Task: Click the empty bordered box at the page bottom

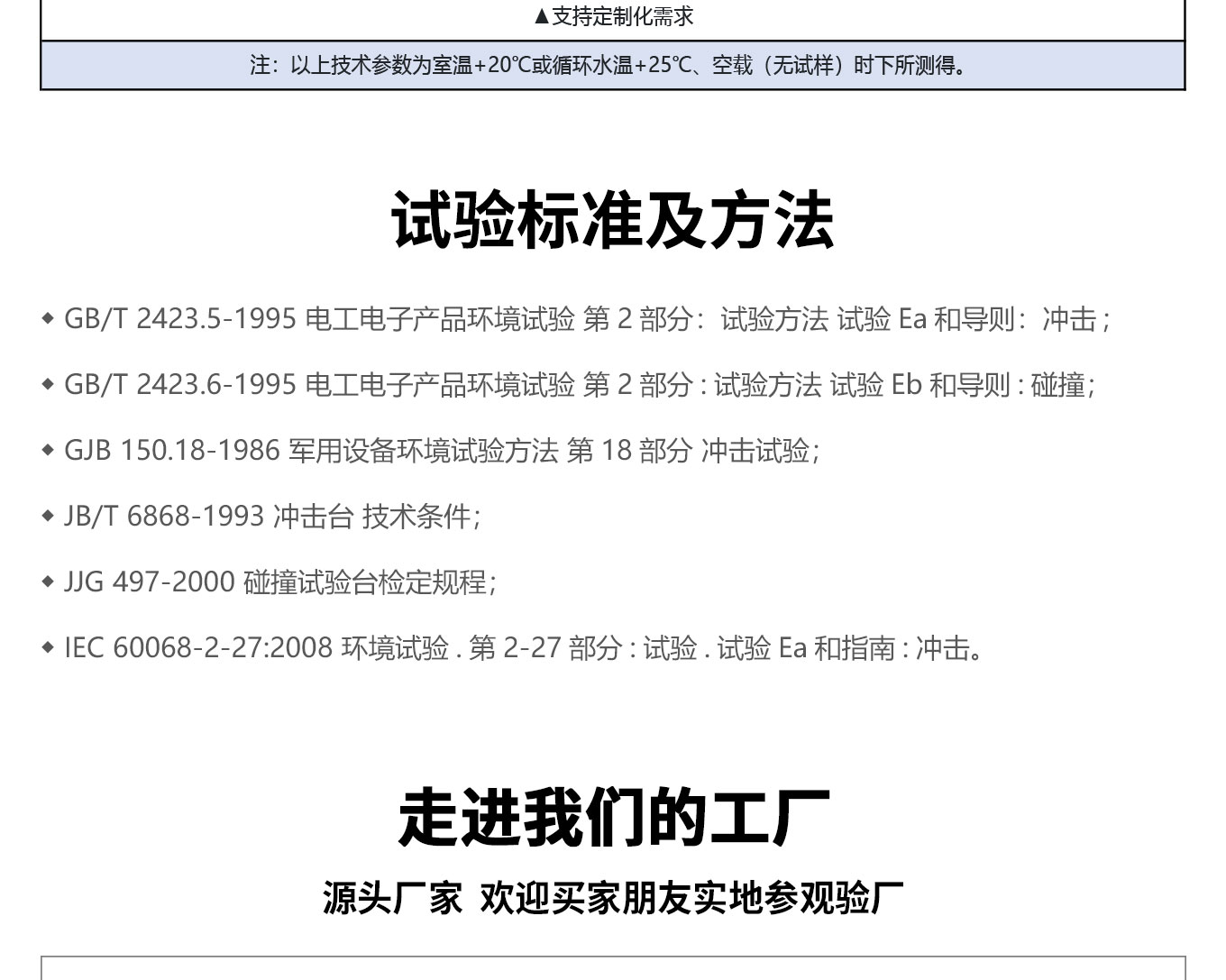Action: (x=613, y=968)
